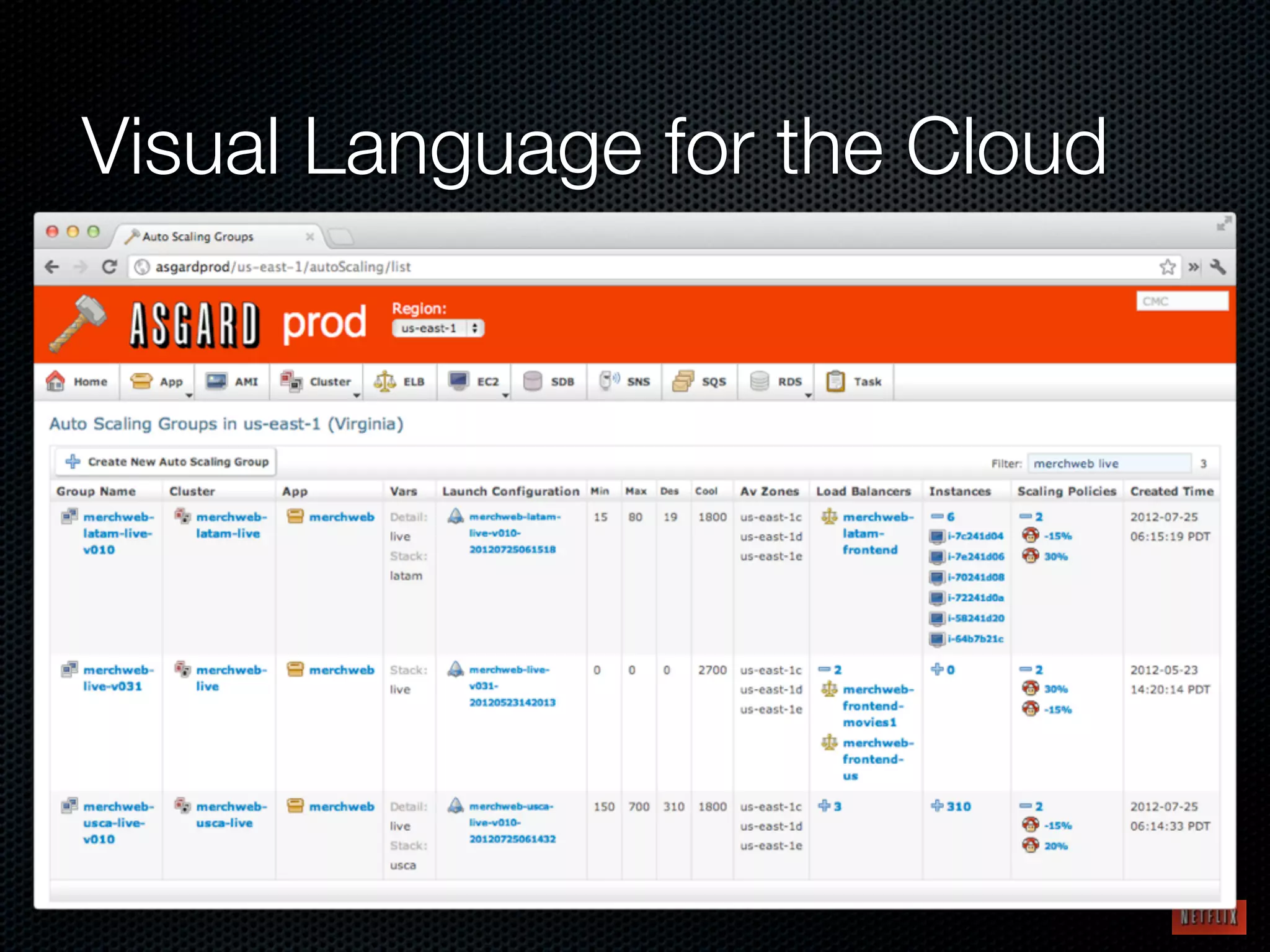Viewport: 1270px width, 952px height.
Task: Open cluster merchweb-usca-live
Action: click(x=231, y=814)
